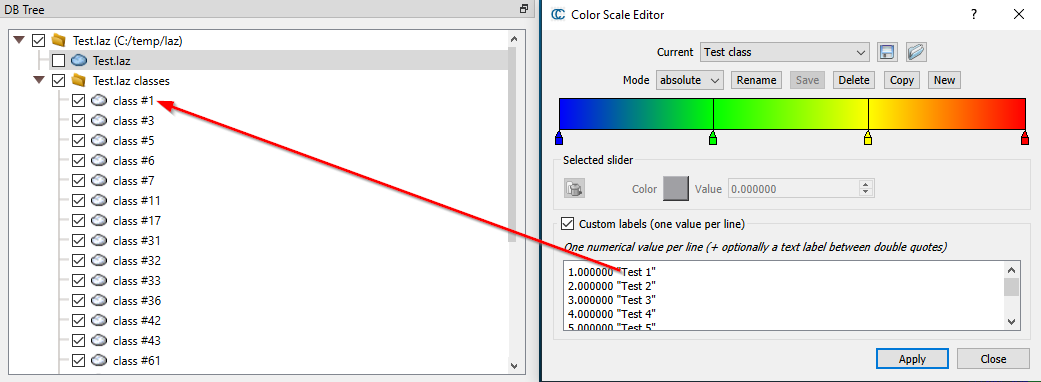Click the grayed-out Save button

[807, 80]
